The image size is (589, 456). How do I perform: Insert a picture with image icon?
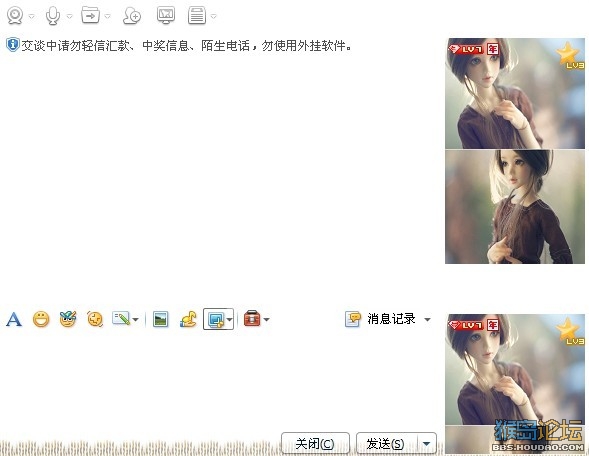click(x=160, y=319)
